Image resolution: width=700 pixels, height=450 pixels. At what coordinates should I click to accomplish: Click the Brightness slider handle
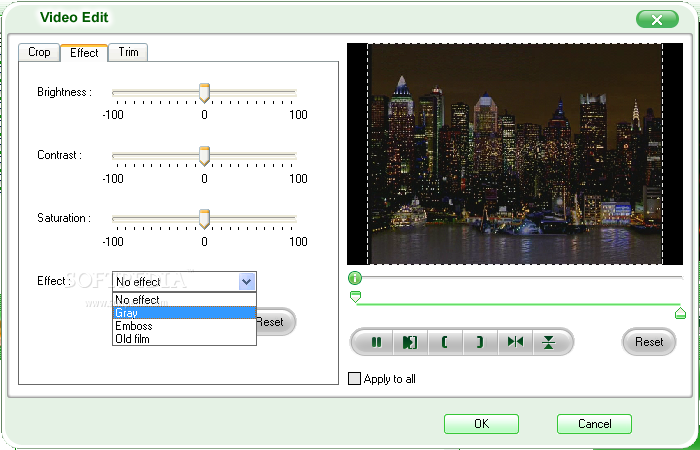point(204,93)
